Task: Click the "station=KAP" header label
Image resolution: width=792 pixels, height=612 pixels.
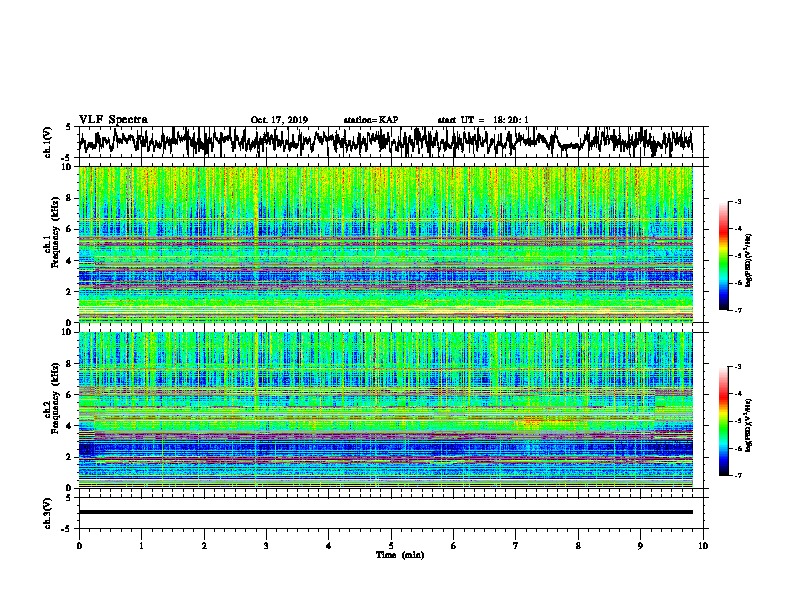Action: (371, 120)
